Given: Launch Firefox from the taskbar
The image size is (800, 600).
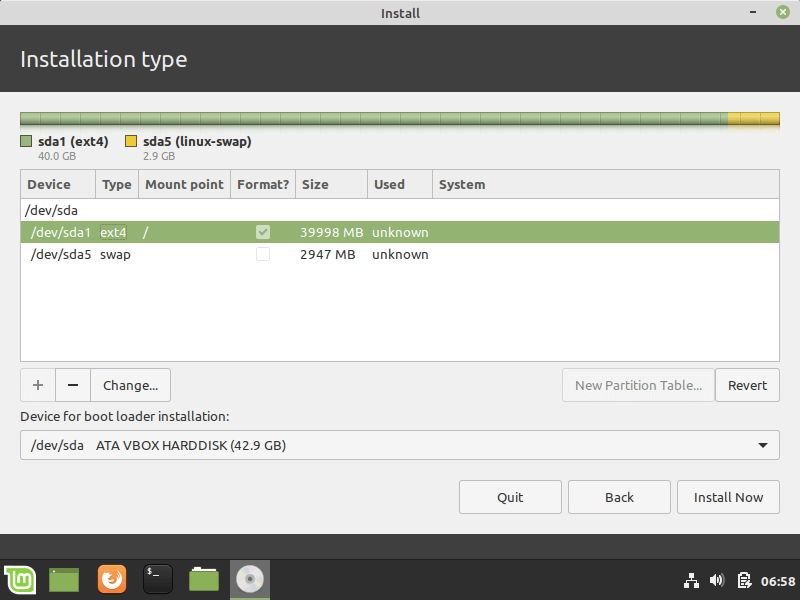Looking at the screenshot, I should coord(111,580).
